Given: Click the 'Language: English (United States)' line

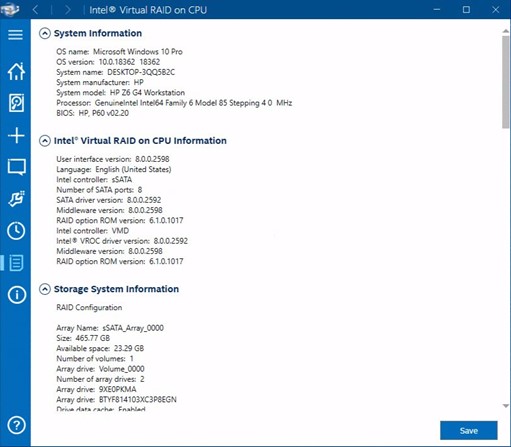Looking at the screenshot, I should pos(114,169).
